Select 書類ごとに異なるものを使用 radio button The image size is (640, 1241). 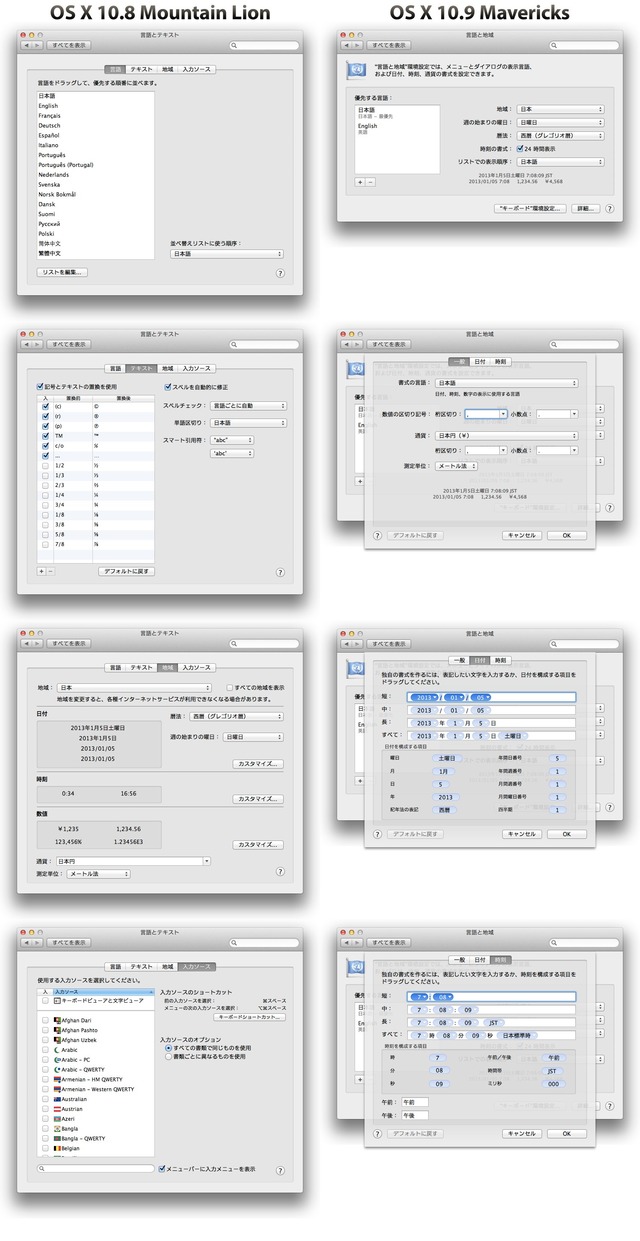[x=169, y=1056]
